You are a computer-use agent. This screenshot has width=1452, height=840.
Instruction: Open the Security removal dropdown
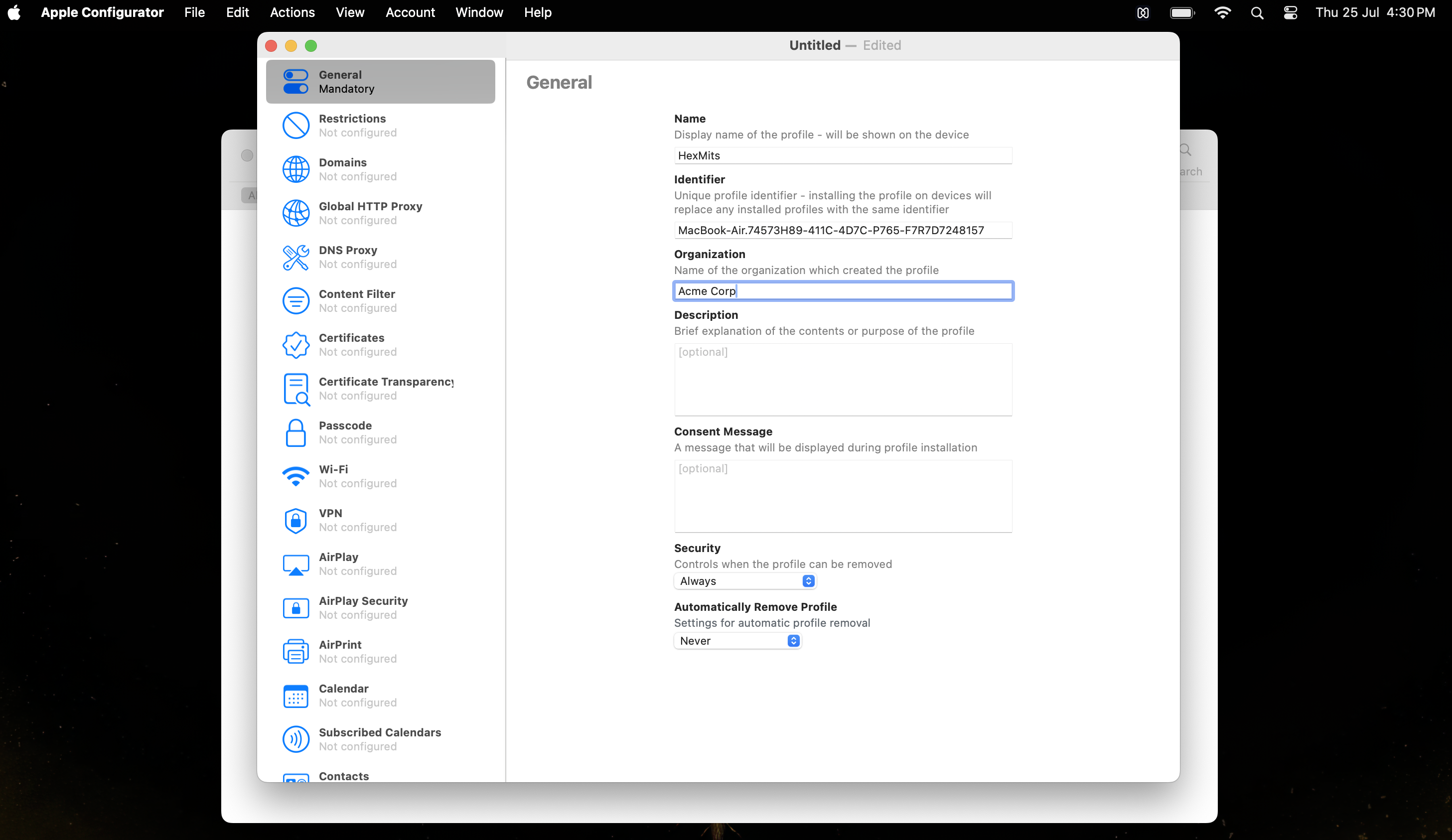[x=744, y=581]
